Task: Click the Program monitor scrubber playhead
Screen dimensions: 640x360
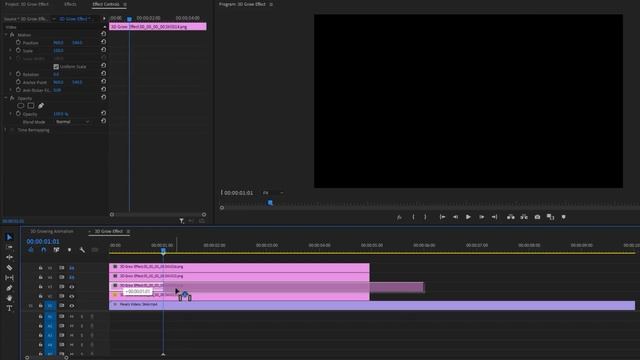Action: click(x=270, y=202)
